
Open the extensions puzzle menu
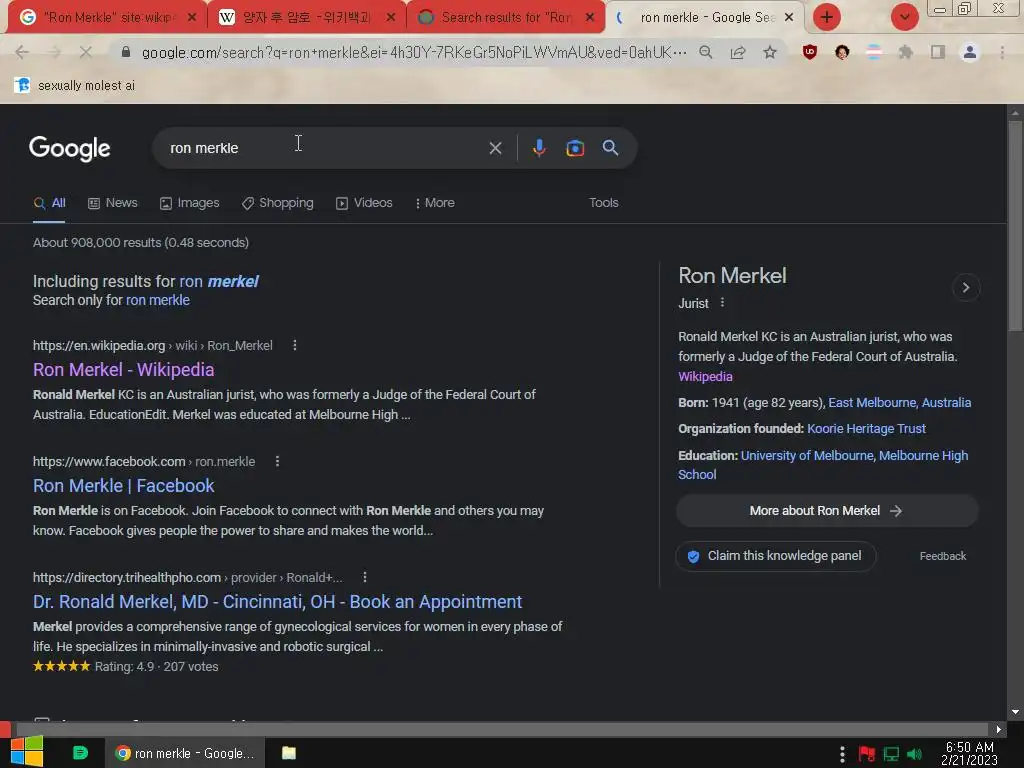point(905,52)
